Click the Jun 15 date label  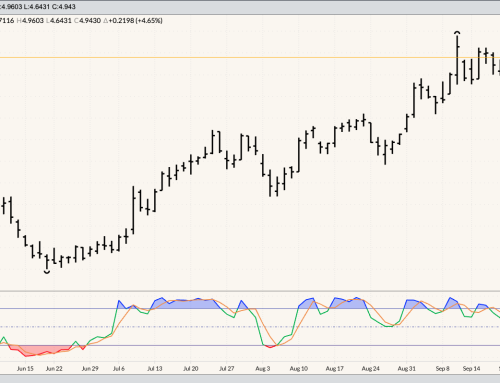(25, 368)
